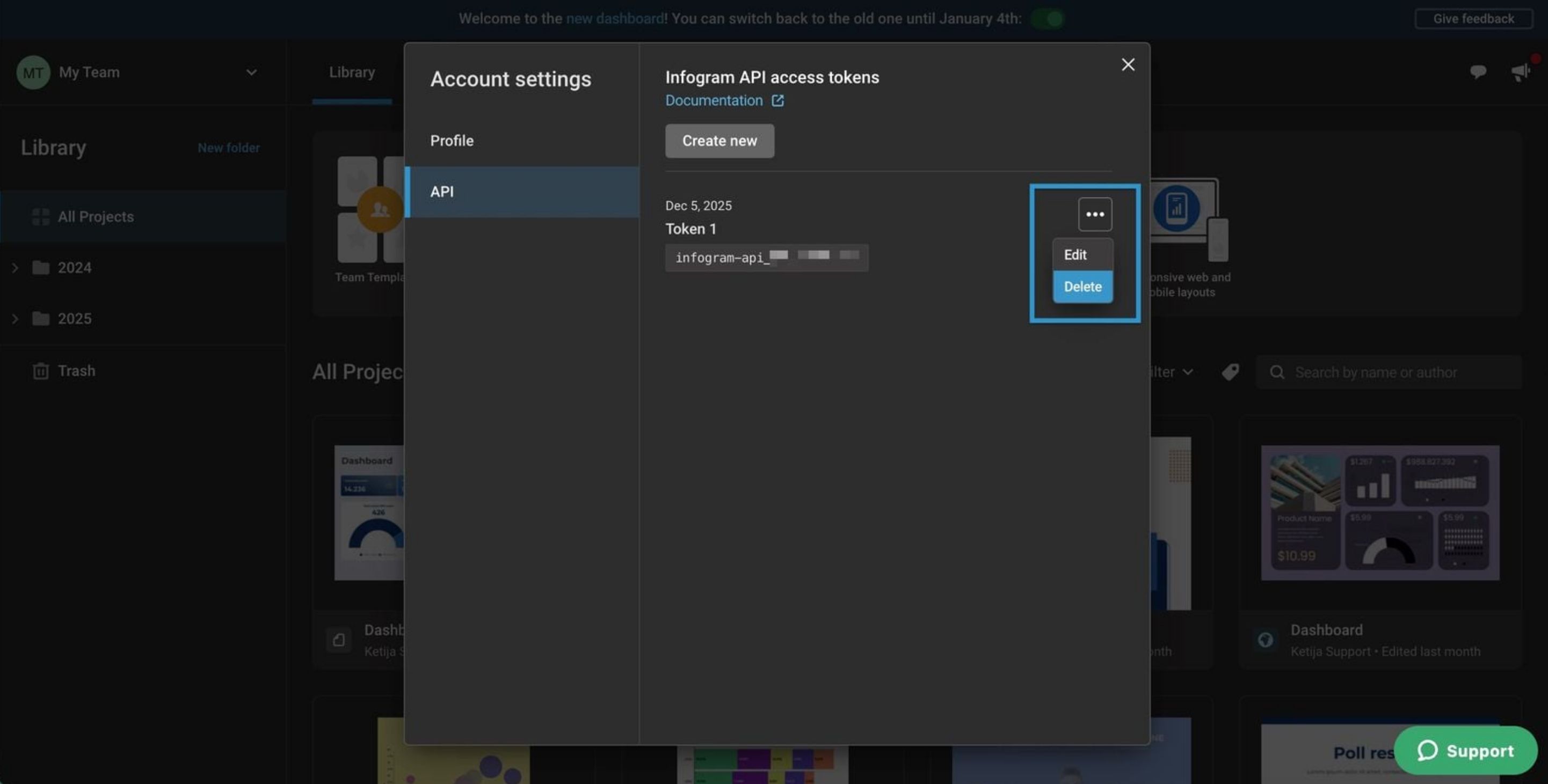
Task: Expand the 2025 folder in sidebar
Action: [x=14, y=318]
